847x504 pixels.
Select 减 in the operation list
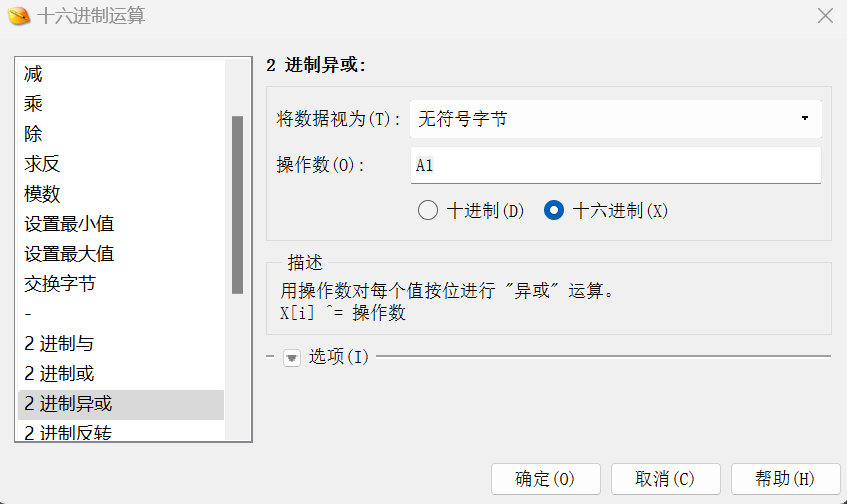point(122,74)
